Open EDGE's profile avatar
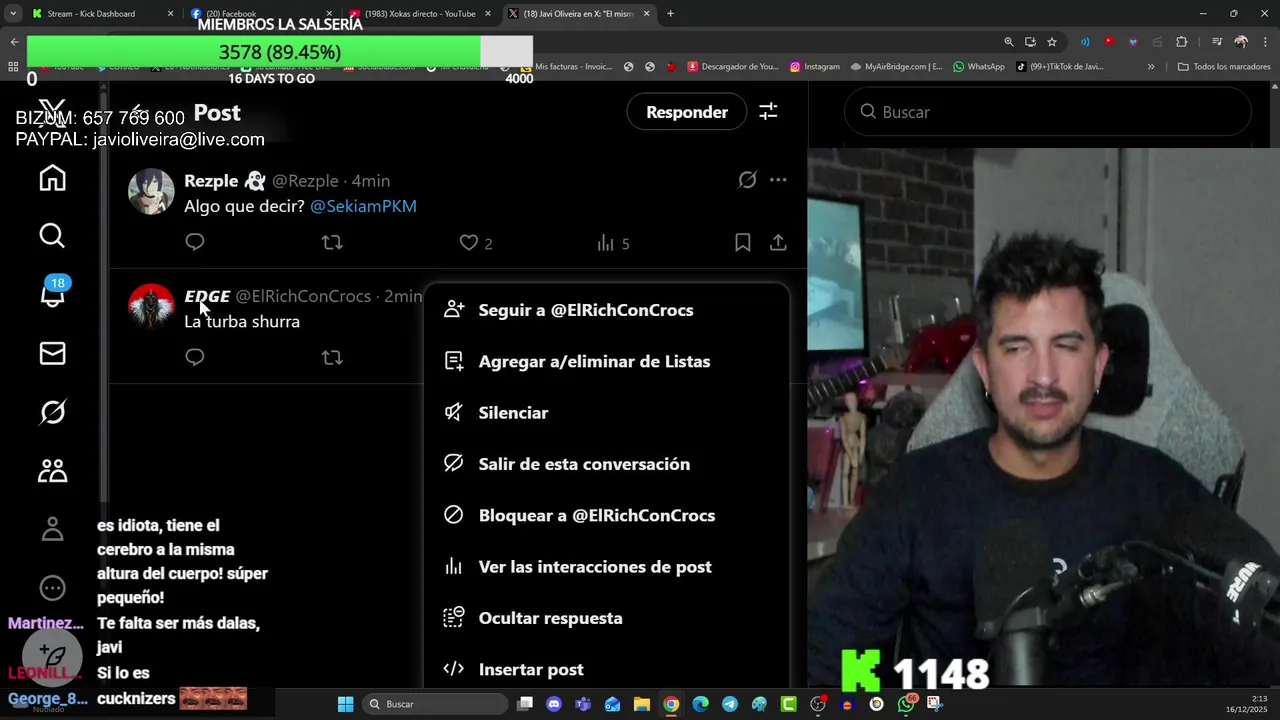This screenshot has height=720, width=1280. pyautogui.click(x=151, y=306)
